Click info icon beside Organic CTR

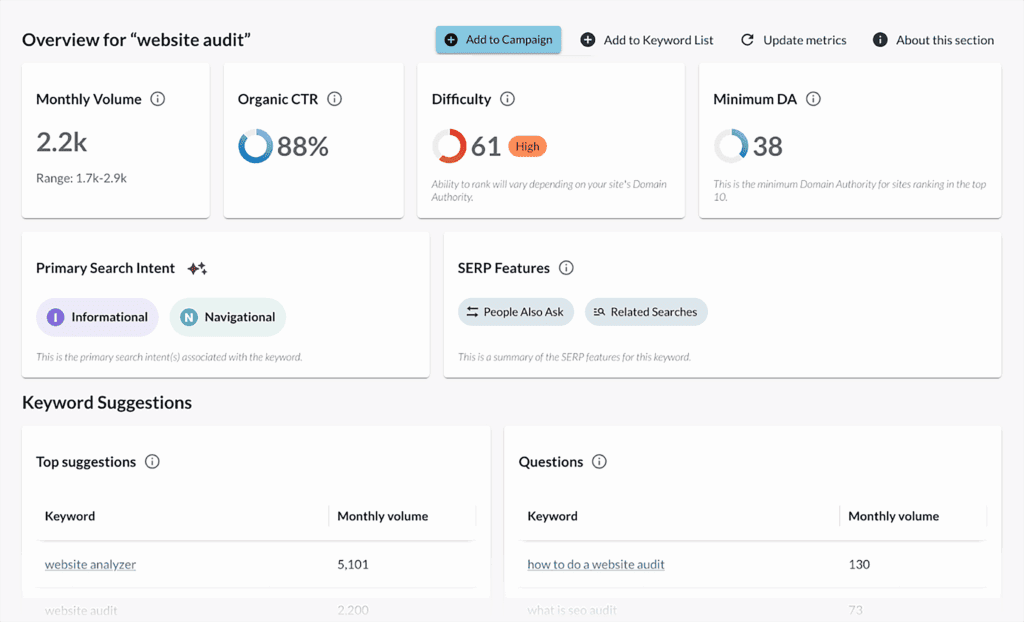point(335,99)
